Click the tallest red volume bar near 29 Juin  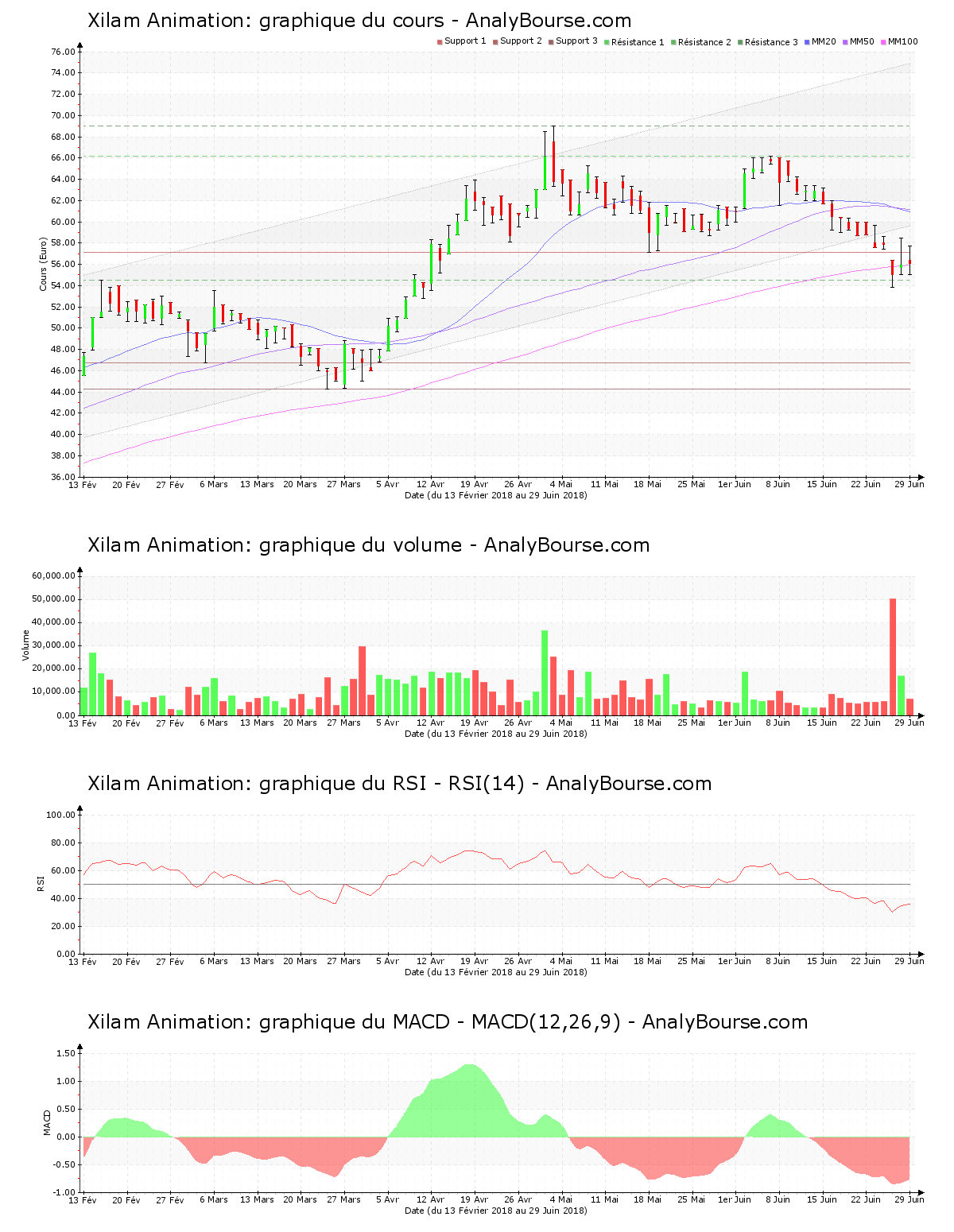tap(893, 657)
